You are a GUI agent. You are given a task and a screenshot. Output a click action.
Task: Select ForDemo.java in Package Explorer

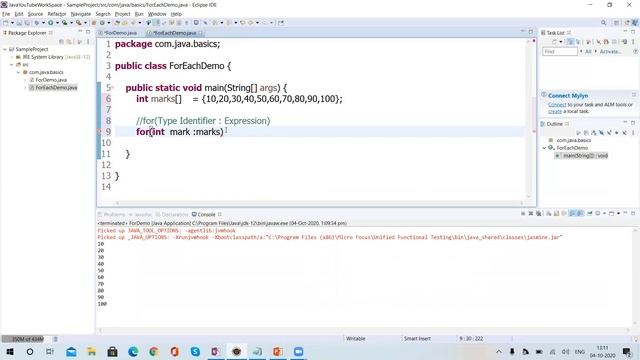(51, 80)
